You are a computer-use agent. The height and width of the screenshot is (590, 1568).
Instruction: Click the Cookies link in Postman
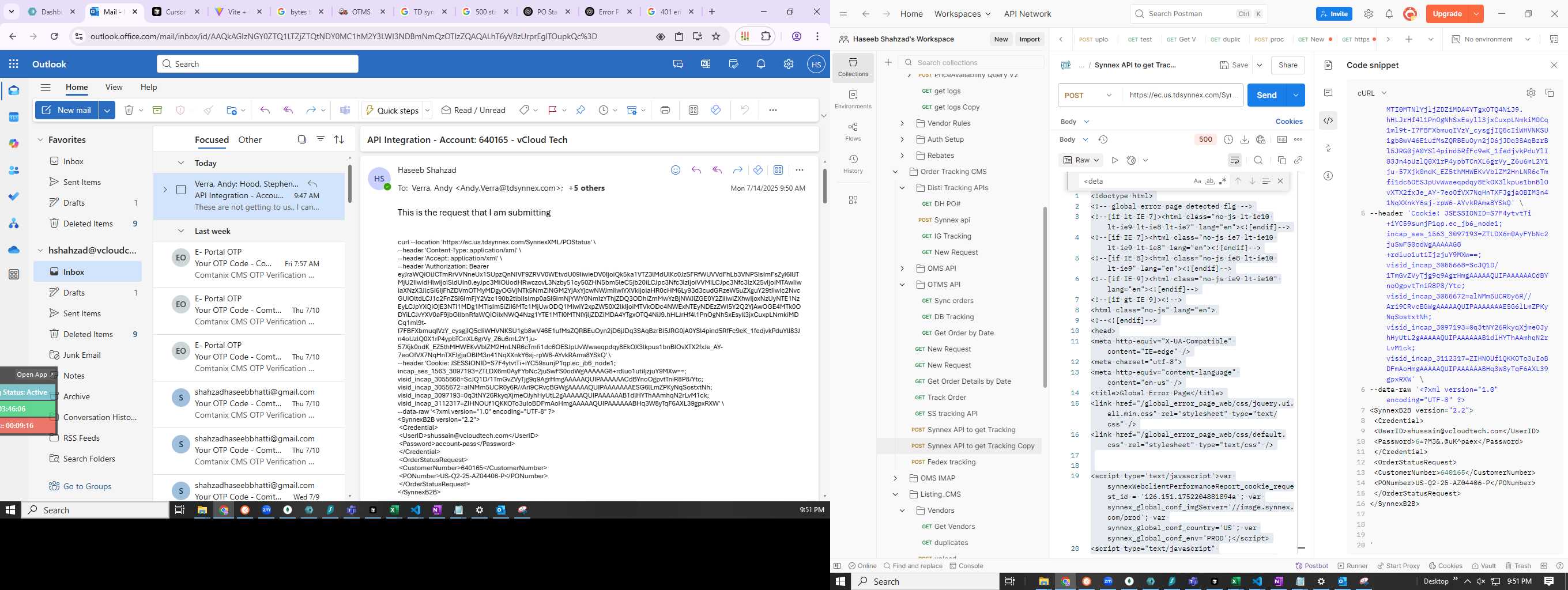pos(1288,122)
